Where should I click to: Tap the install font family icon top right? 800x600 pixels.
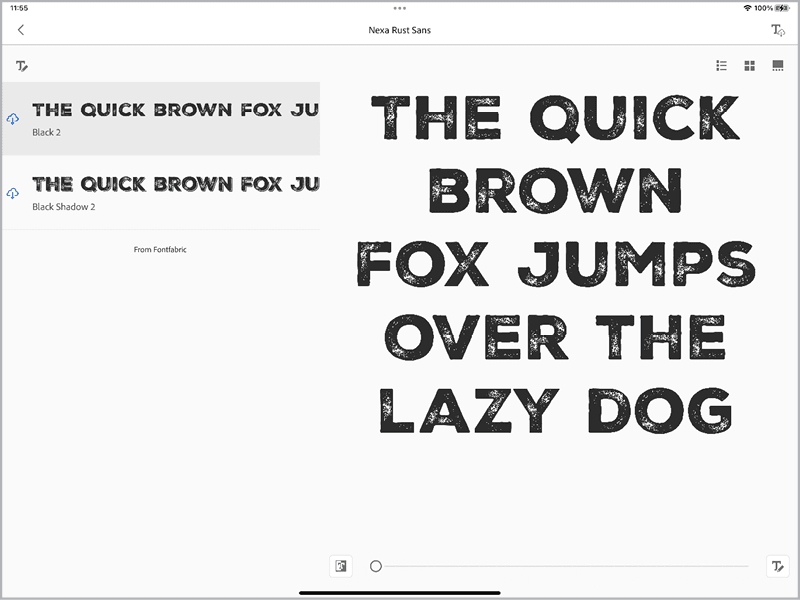[x=778, y=30]
